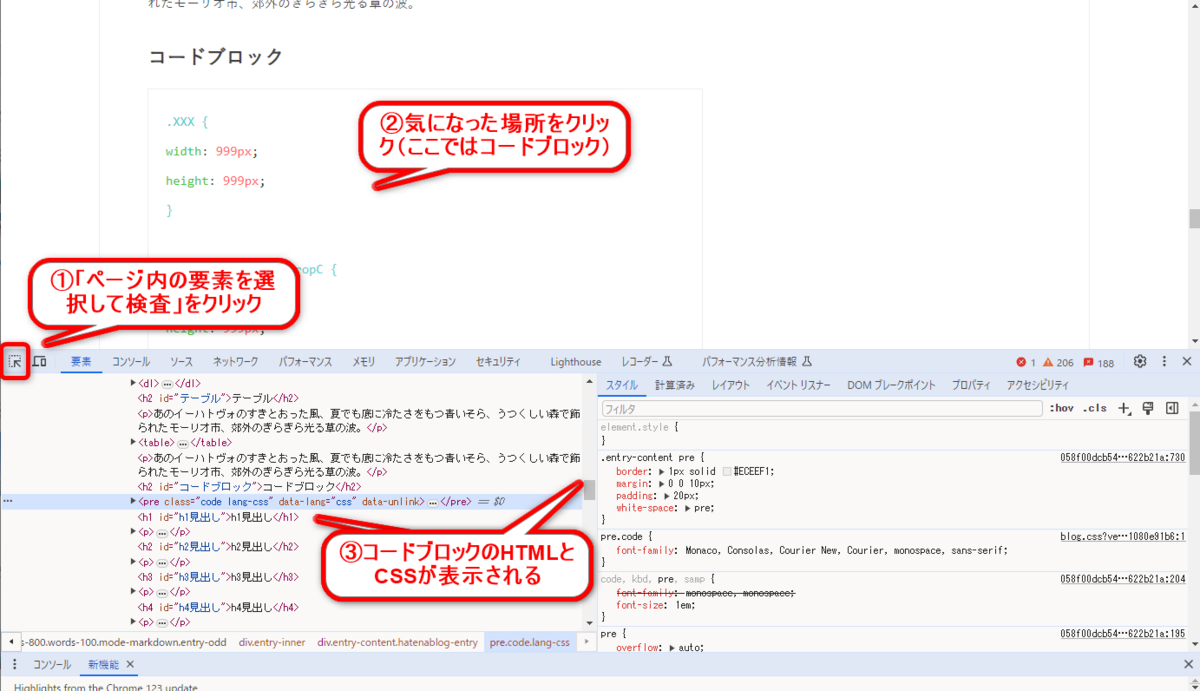Expand the pre code lang-css node
Image resolution: width=1200 pixels, height=691 pixels.
coord(134,501)
